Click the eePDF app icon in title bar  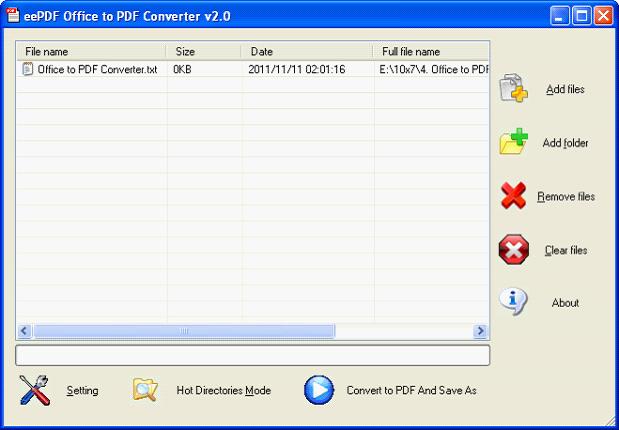[x=13, y=15]
